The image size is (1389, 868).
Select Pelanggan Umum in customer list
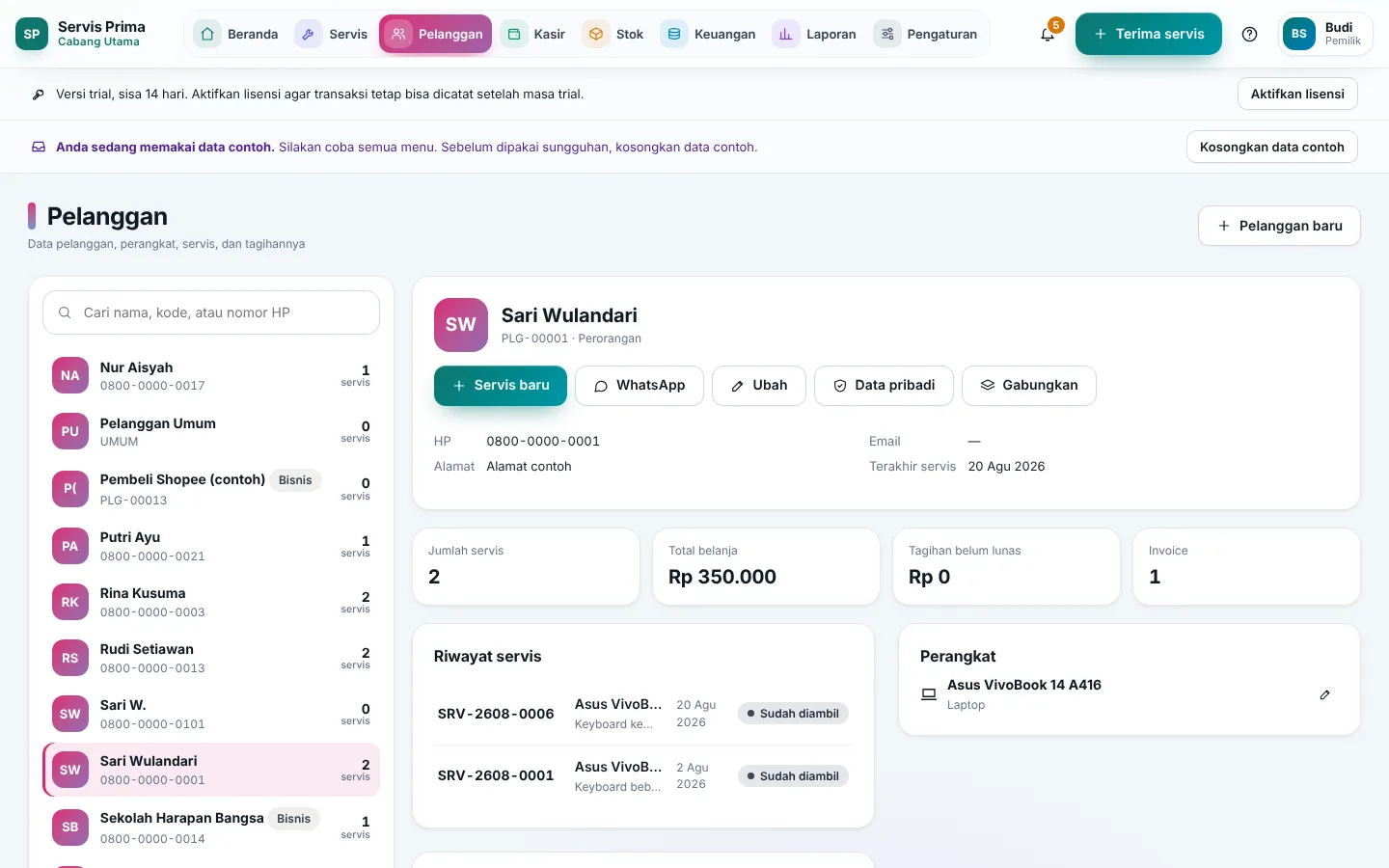(211, 431)
